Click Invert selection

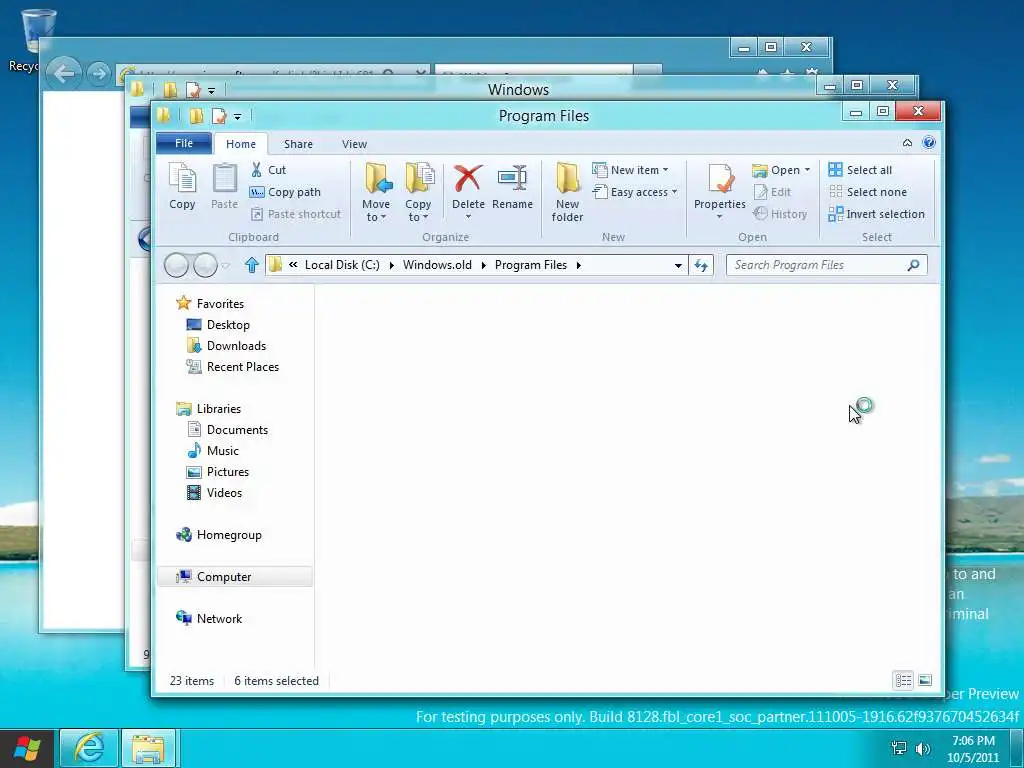(x=876, y=214)
